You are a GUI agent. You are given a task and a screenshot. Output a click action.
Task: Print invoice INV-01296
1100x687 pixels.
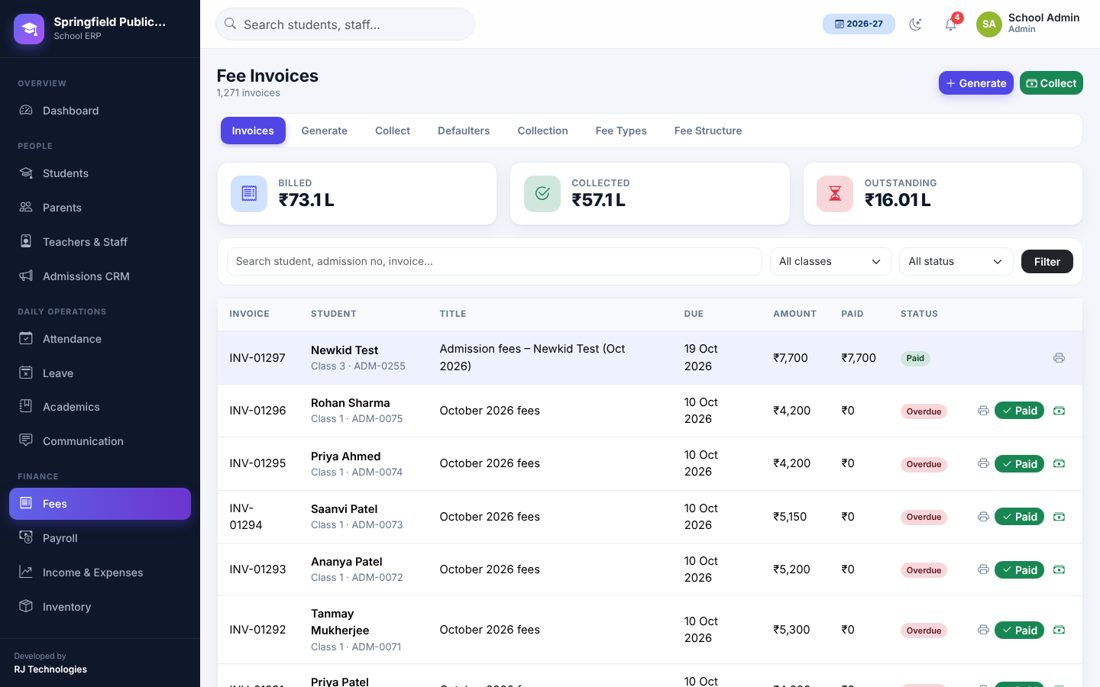click(x=983, y=411)
